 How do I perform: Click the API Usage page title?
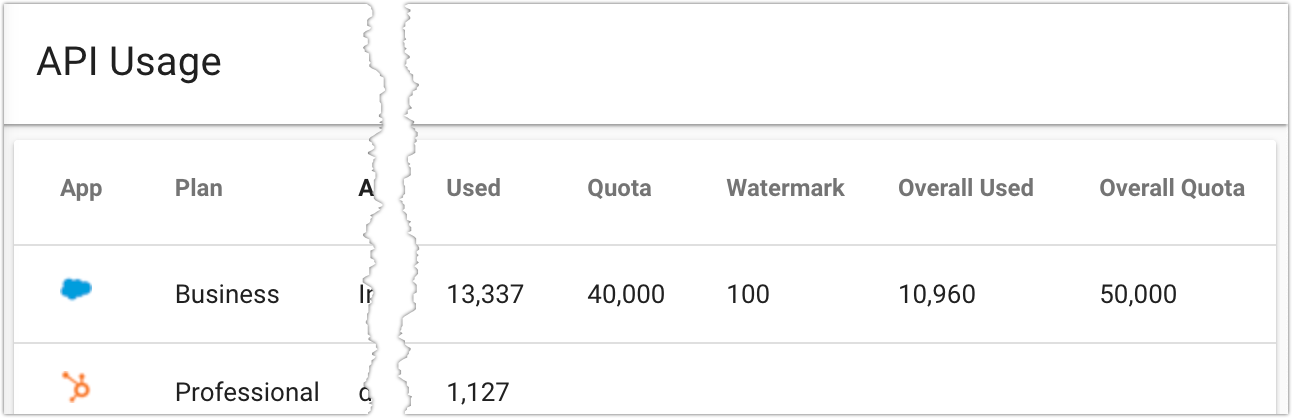[129, 62]
